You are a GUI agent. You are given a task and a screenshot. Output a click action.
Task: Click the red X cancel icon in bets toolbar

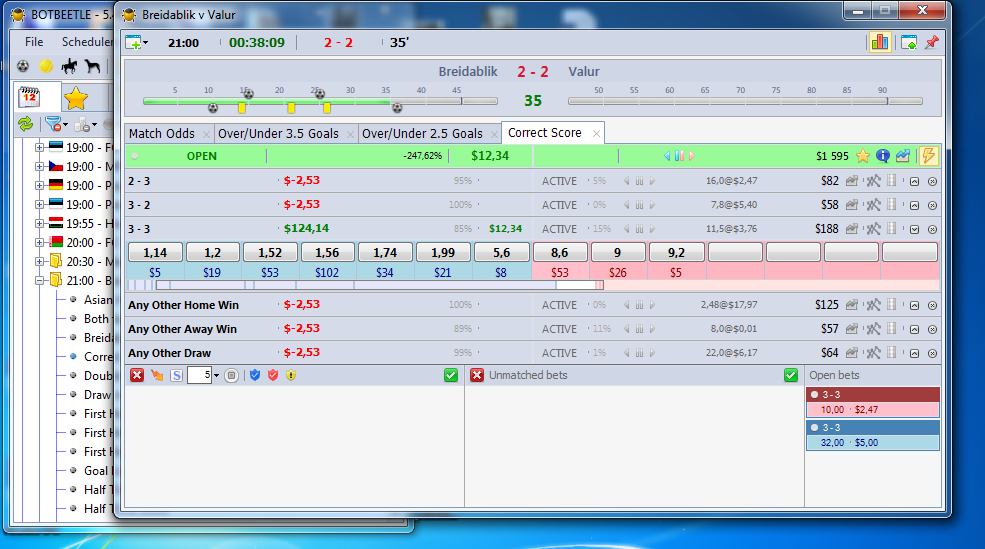tap(137, 375)
